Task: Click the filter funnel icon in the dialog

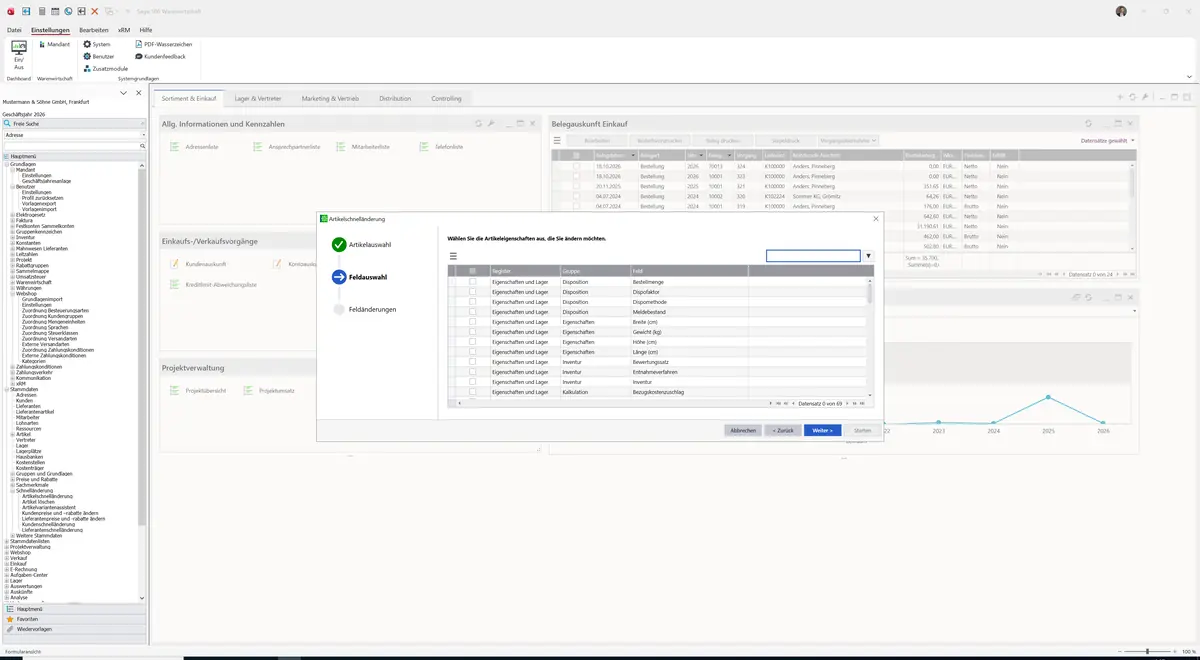Action: 868,256
